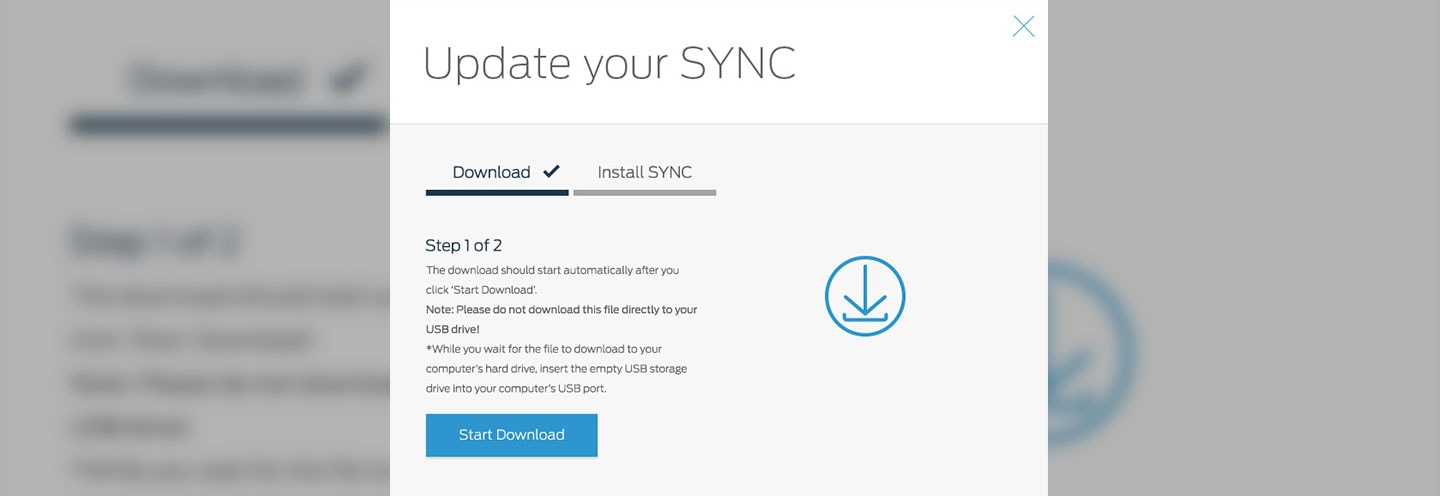Image resolution: width=1440 pixels, height=496 pixels.
Task: Close the Update your SYNC dialog
Action: tap(1023, 27)
